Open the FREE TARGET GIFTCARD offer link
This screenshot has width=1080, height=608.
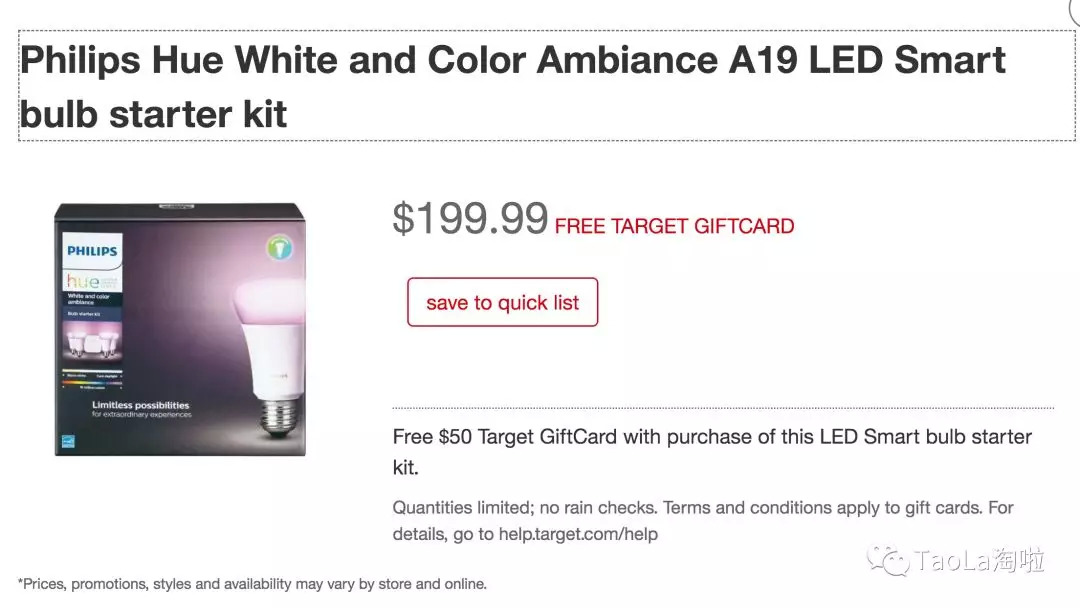point(674,226)
